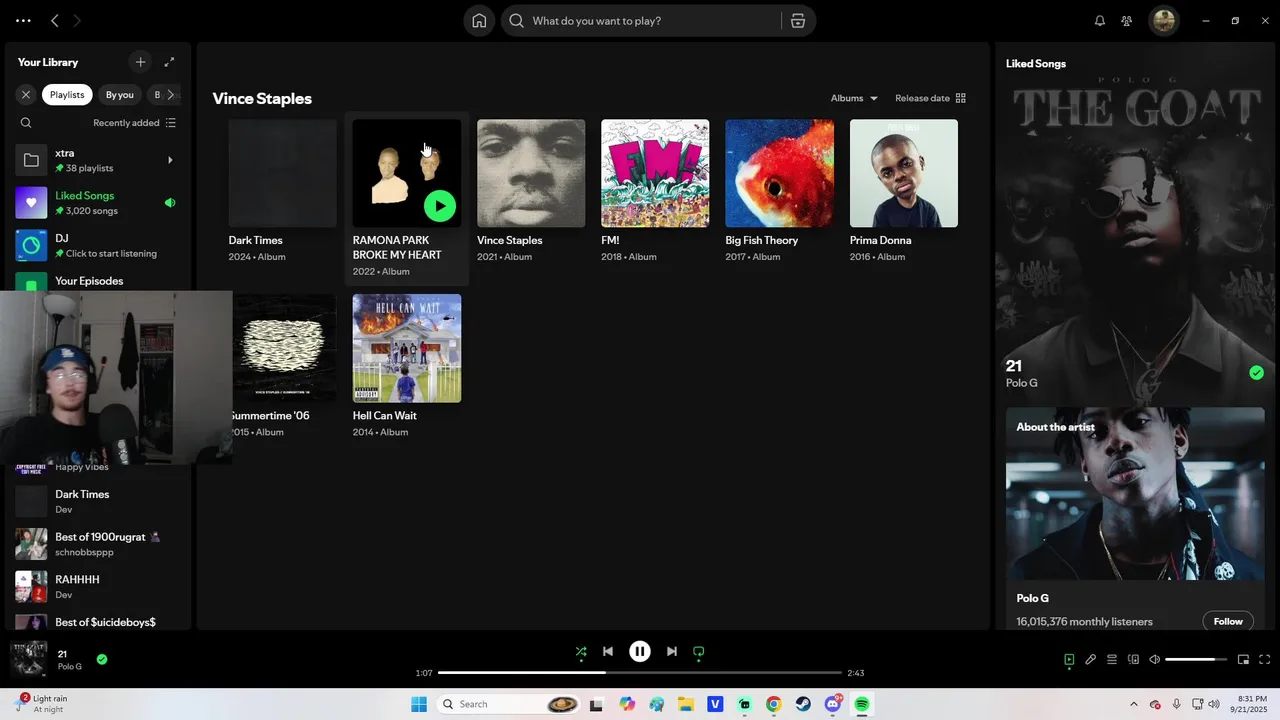Open the DJ entry in the library
The image size is (1280, 720).
click(x=98, y=245)
